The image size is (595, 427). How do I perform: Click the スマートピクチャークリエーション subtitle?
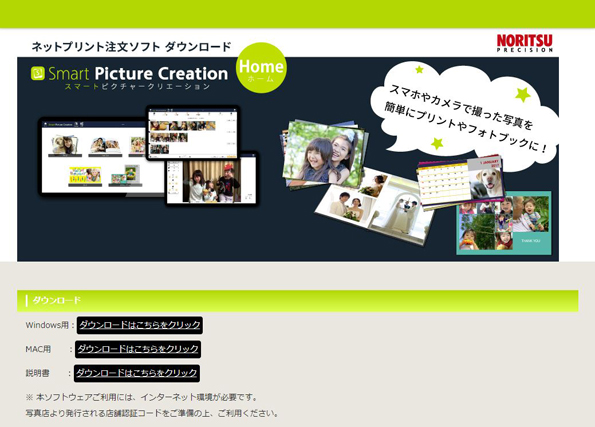click(137, 87)
